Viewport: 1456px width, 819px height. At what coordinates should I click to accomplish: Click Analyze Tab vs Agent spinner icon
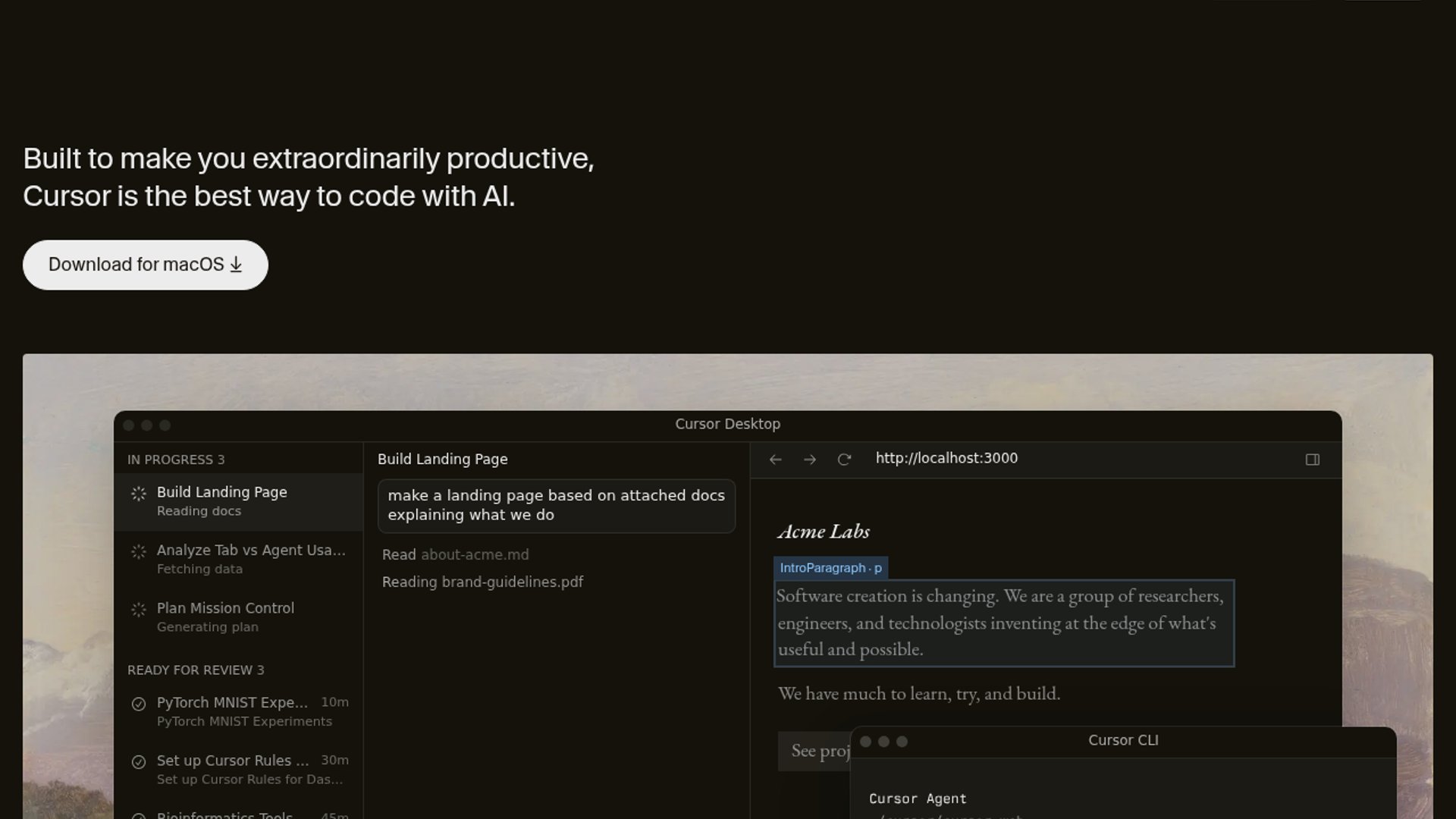(139, 552)
